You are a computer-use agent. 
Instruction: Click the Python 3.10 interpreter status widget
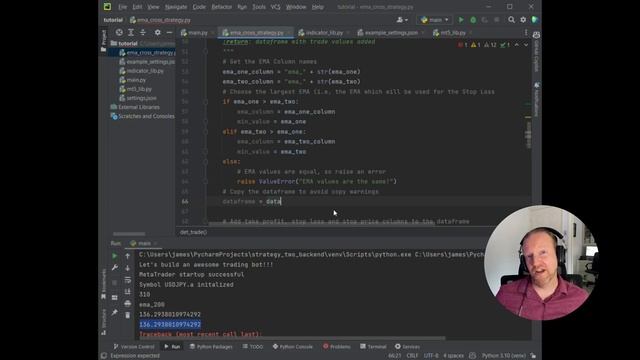tap(503, 356)
